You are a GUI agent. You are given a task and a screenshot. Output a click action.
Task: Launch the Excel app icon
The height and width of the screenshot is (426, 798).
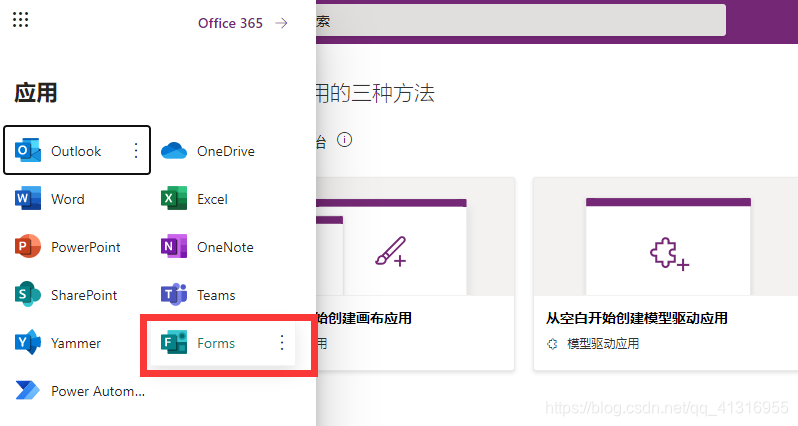[174, 198]
